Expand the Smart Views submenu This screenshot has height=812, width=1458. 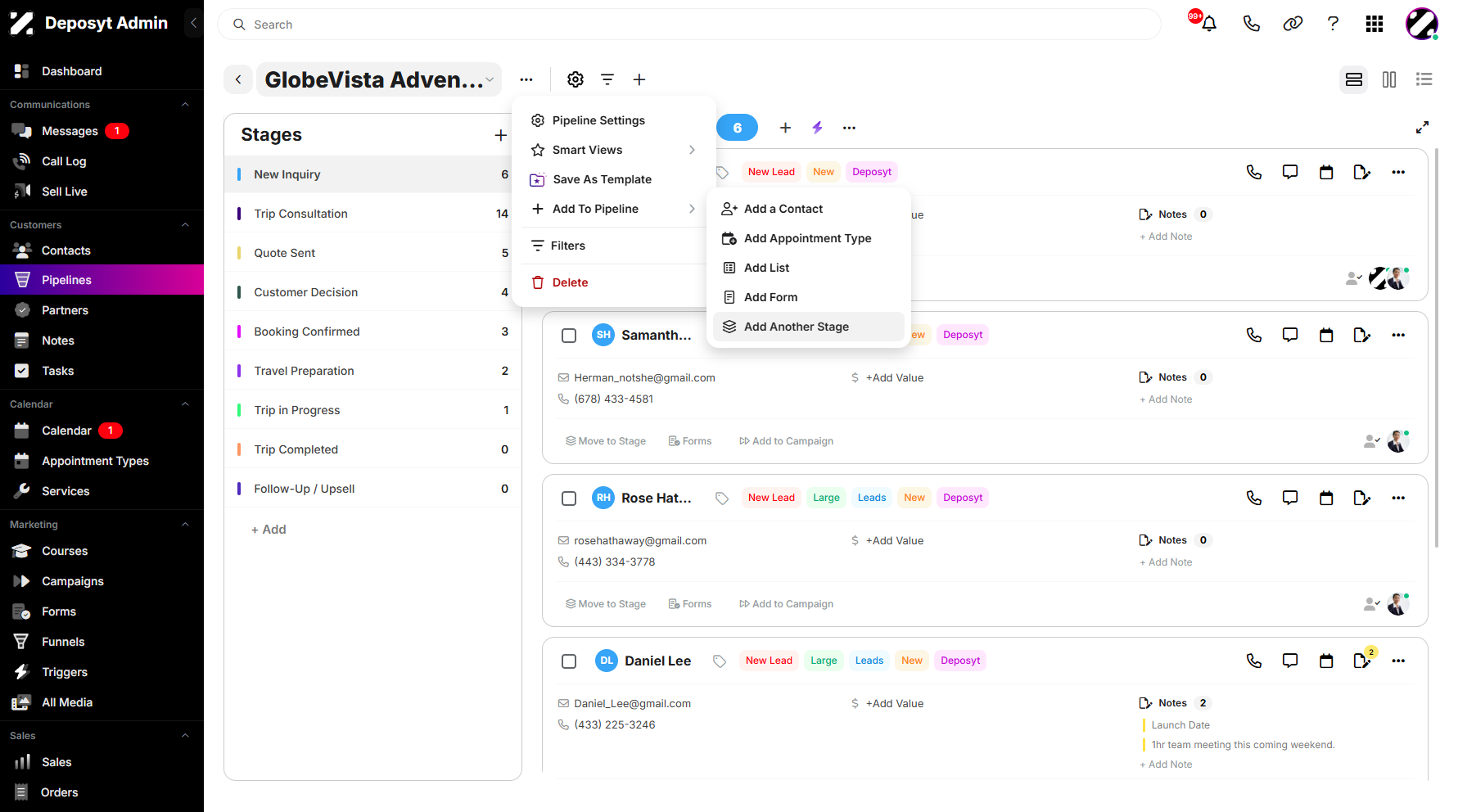point(613,150)
